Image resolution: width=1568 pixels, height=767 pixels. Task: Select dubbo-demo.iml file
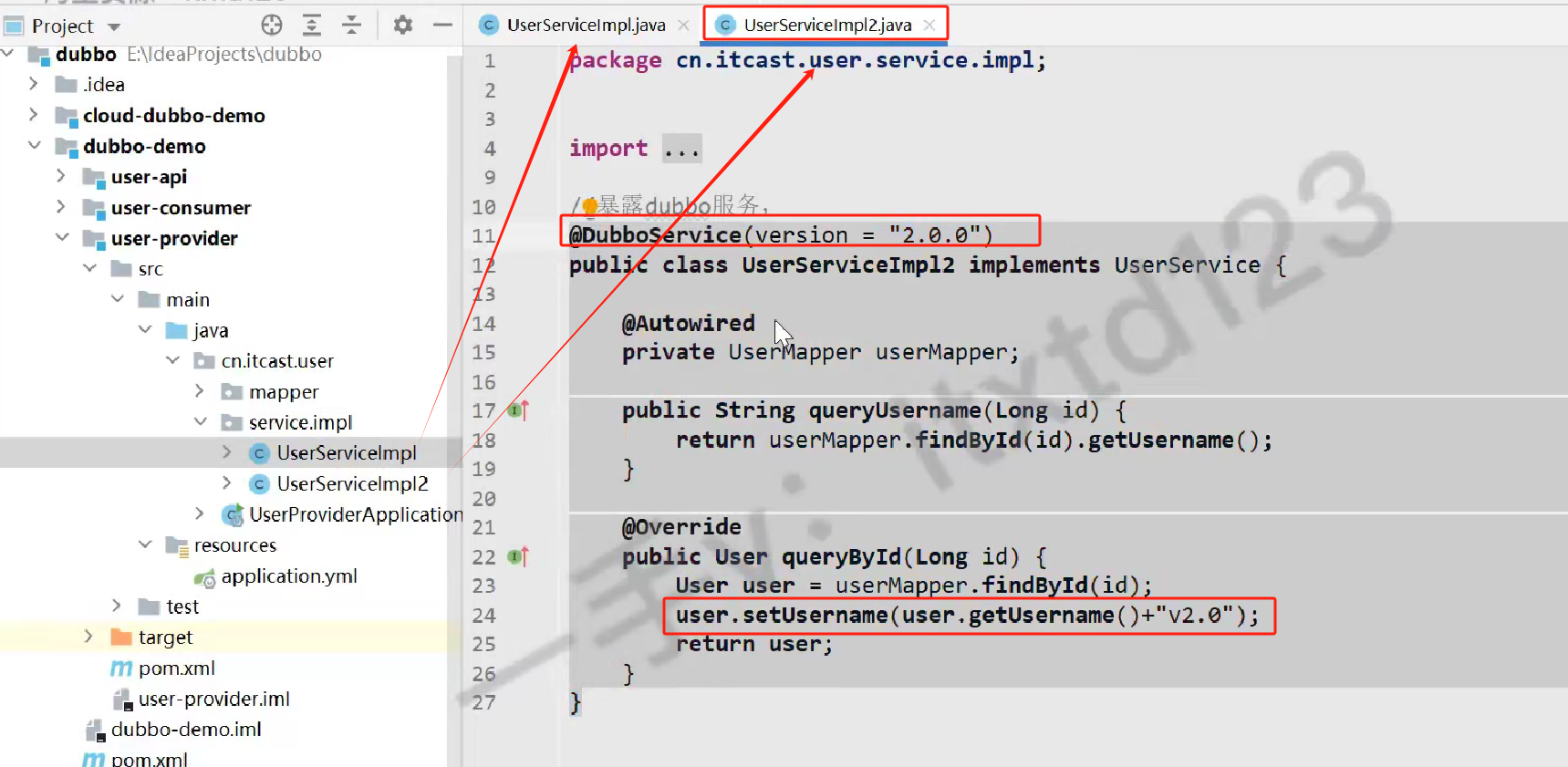[x=186, y=730]
